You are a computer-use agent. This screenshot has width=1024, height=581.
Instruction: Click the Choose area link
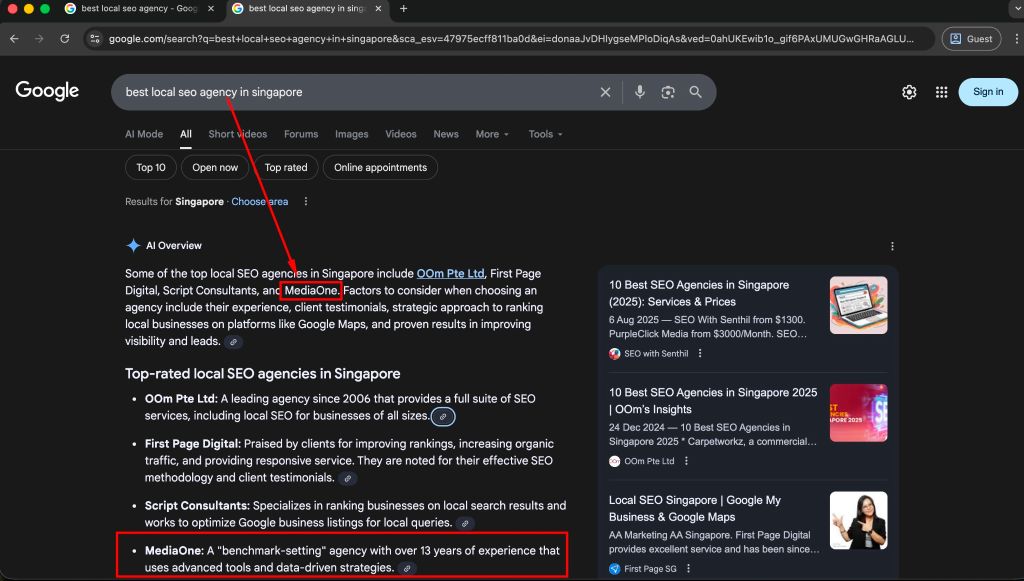pos(259,202)
